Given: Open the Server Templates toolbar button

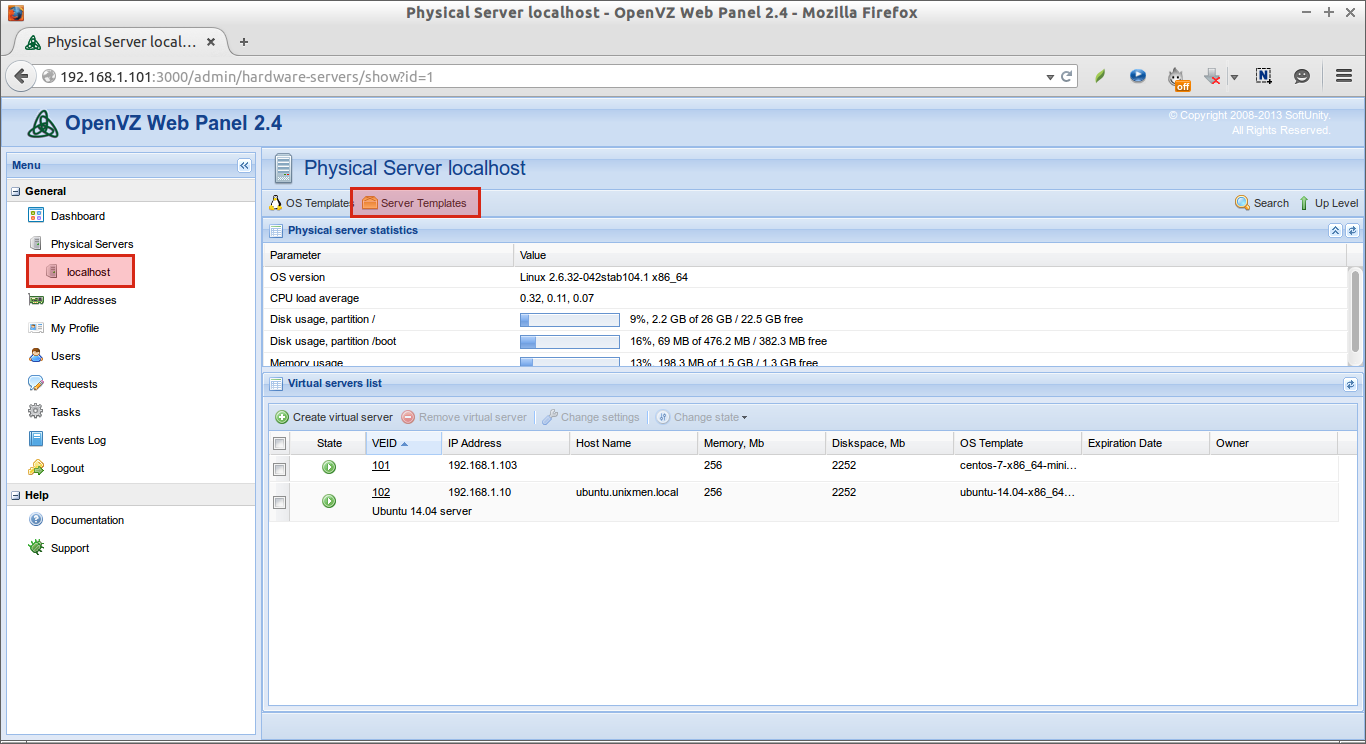Looking at the screenshot, I should click(x=415, y=203).
